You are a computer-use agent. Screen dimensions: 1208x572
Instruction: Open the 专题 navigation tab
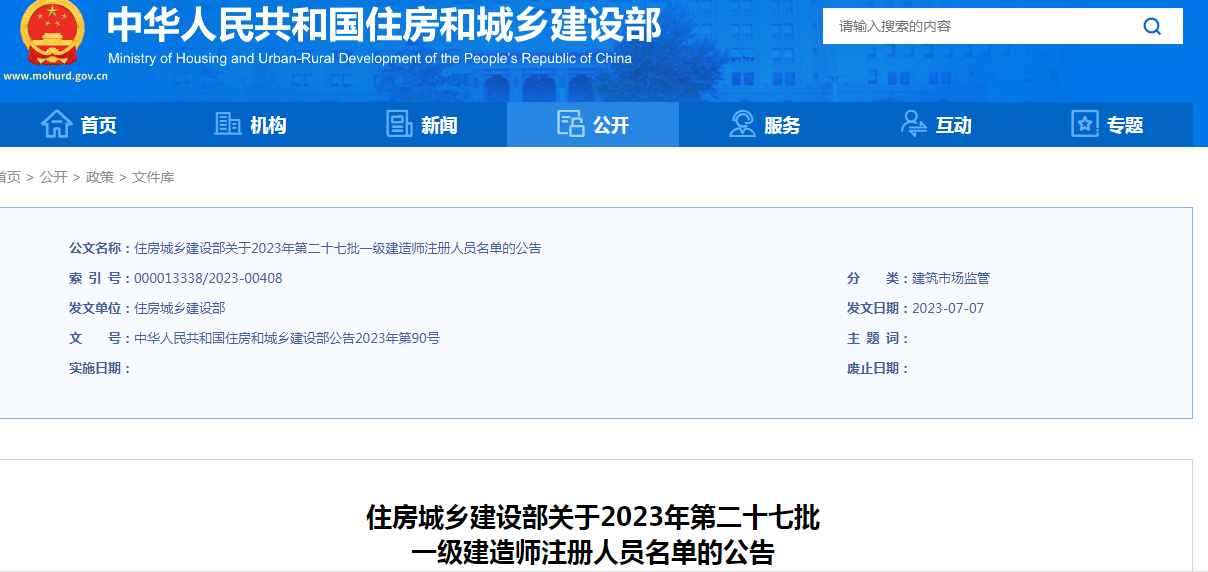pos(1107,124)
